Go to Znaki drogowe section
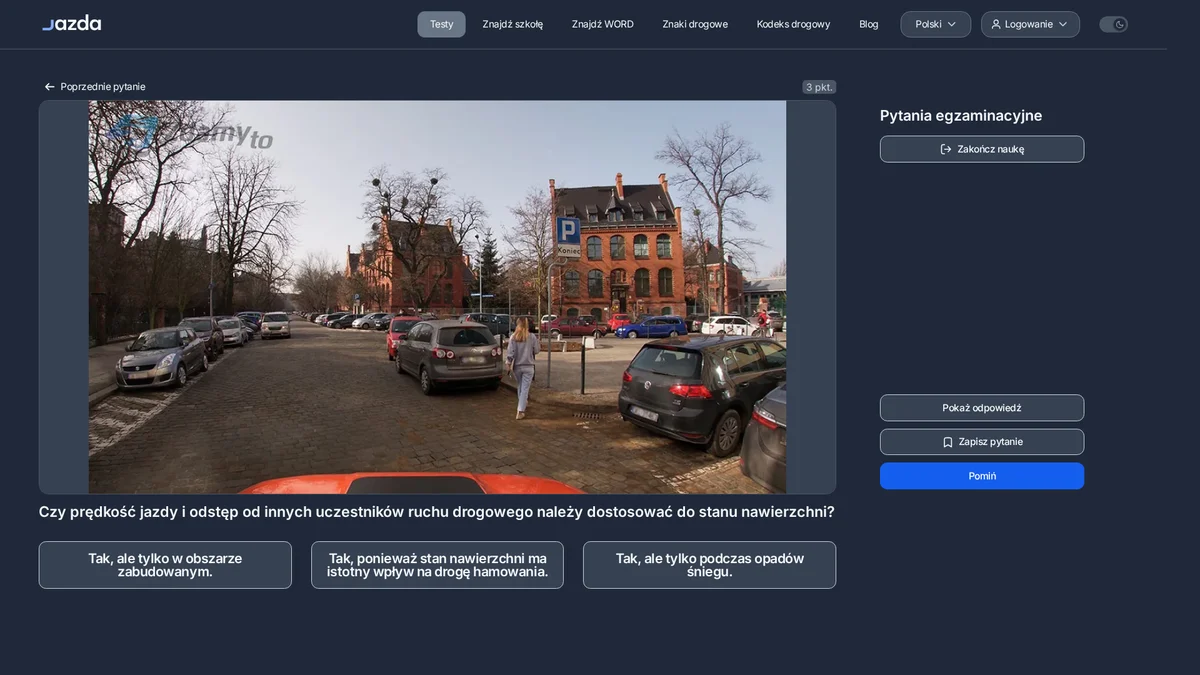This screenshot has height=675, width=1200. point(695,24)
